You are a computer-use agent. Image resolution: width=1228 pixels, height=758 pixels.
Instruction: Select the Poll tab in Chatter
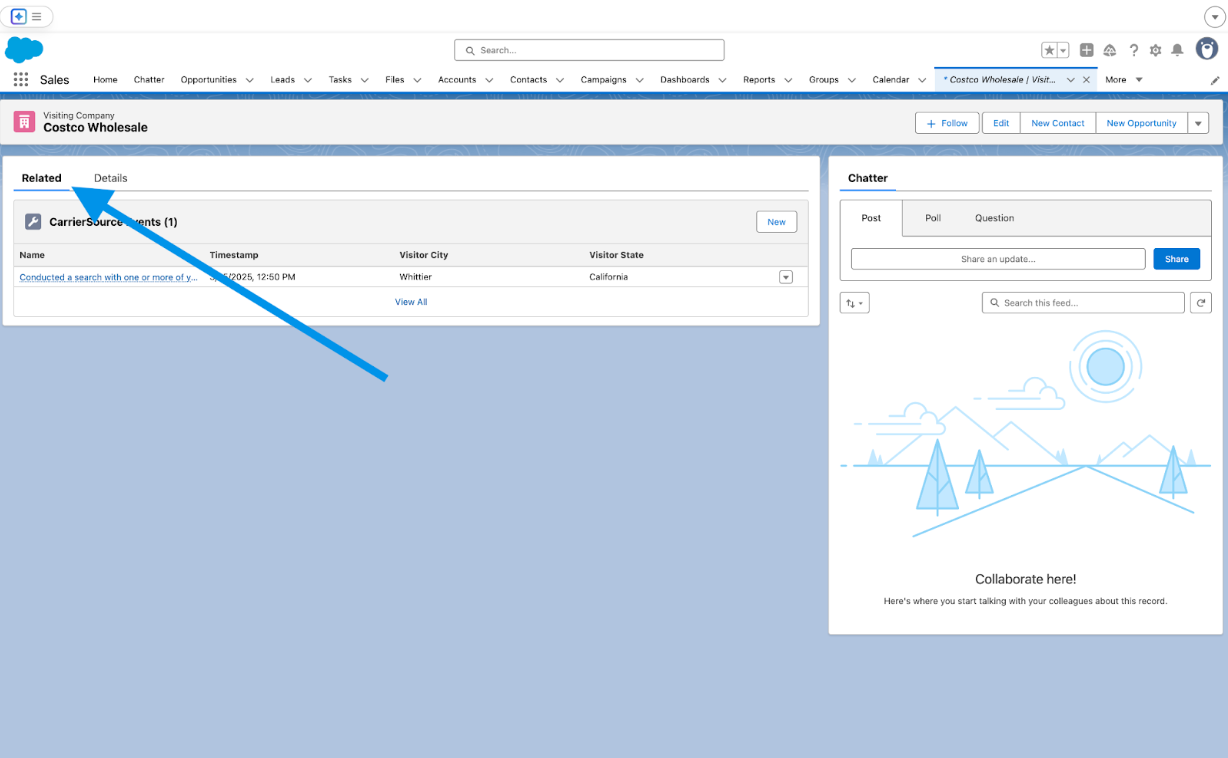point(933,218)
